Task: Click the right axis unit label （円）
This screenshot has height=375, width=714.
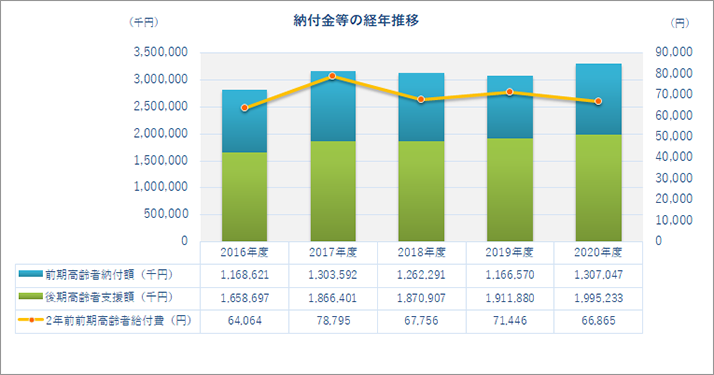Action: click(x=680, y=23)
